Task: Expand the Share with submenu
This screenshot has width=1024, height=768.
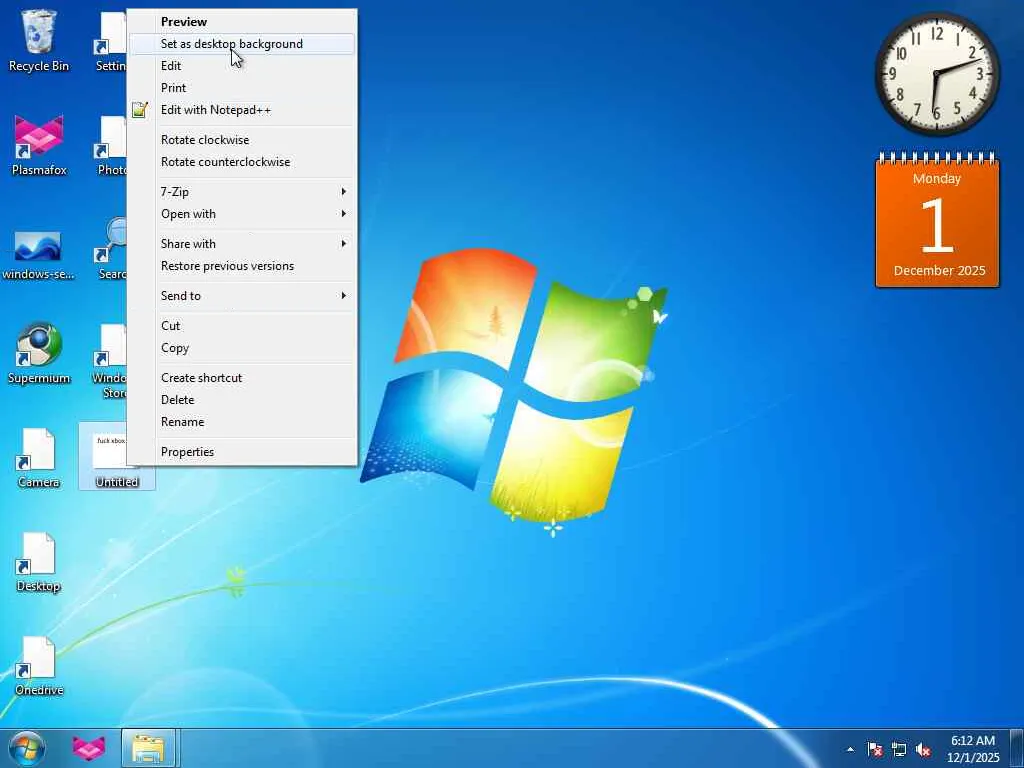Action: coord(242,244)
